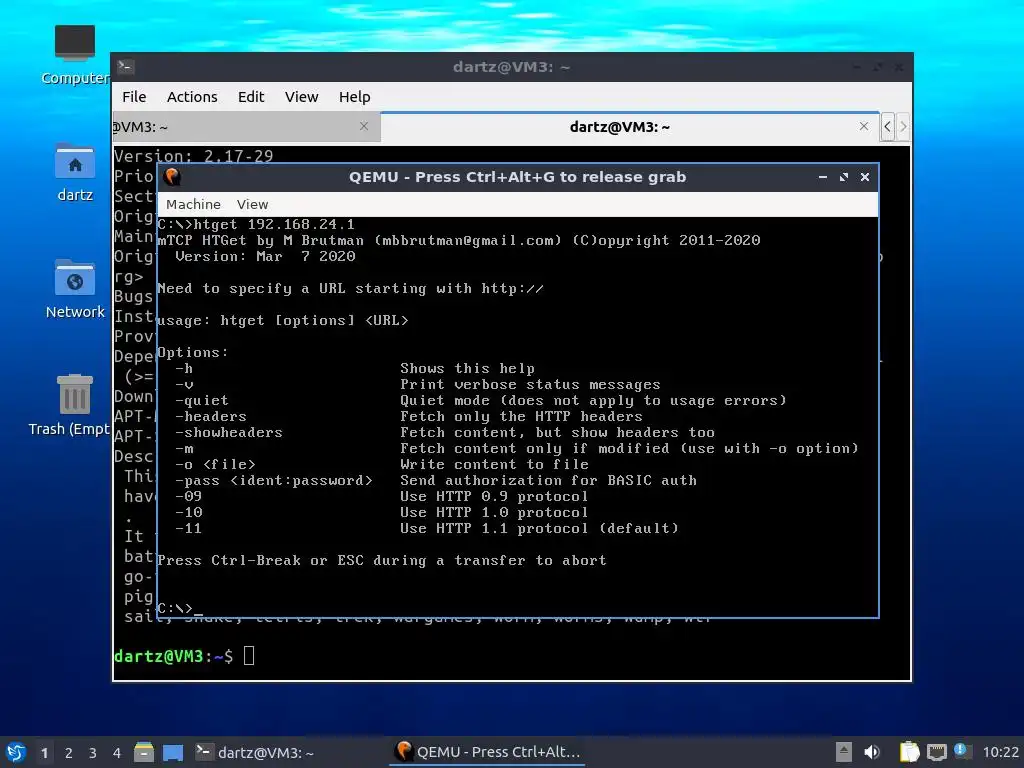Click the 'htget 192.168.24.1' command line
Viewport: 1024px width, 768px height.
coord(256,225)
